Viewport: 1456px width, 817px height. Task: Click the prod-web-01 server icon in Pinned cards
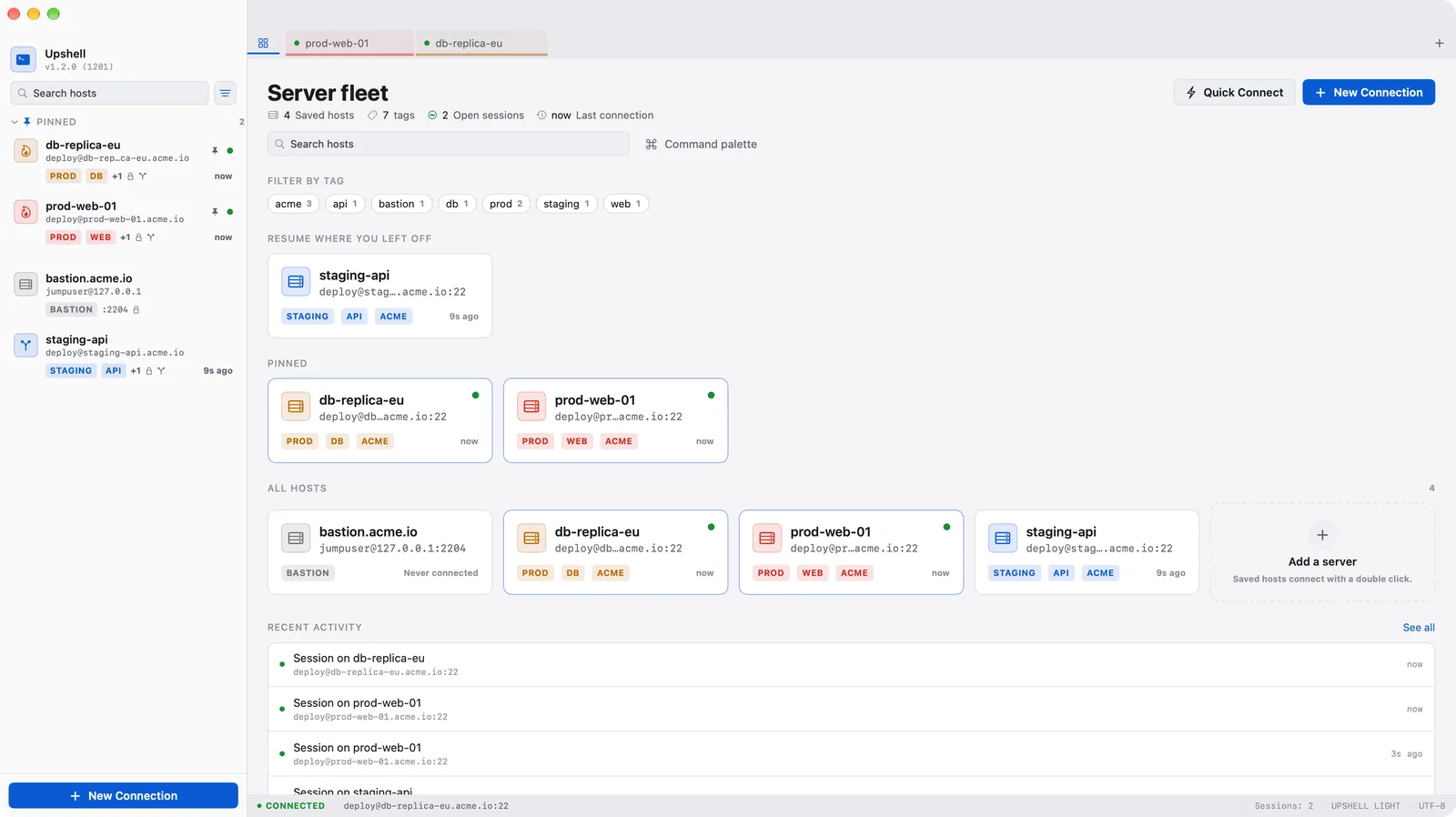(x=531, y=407)
